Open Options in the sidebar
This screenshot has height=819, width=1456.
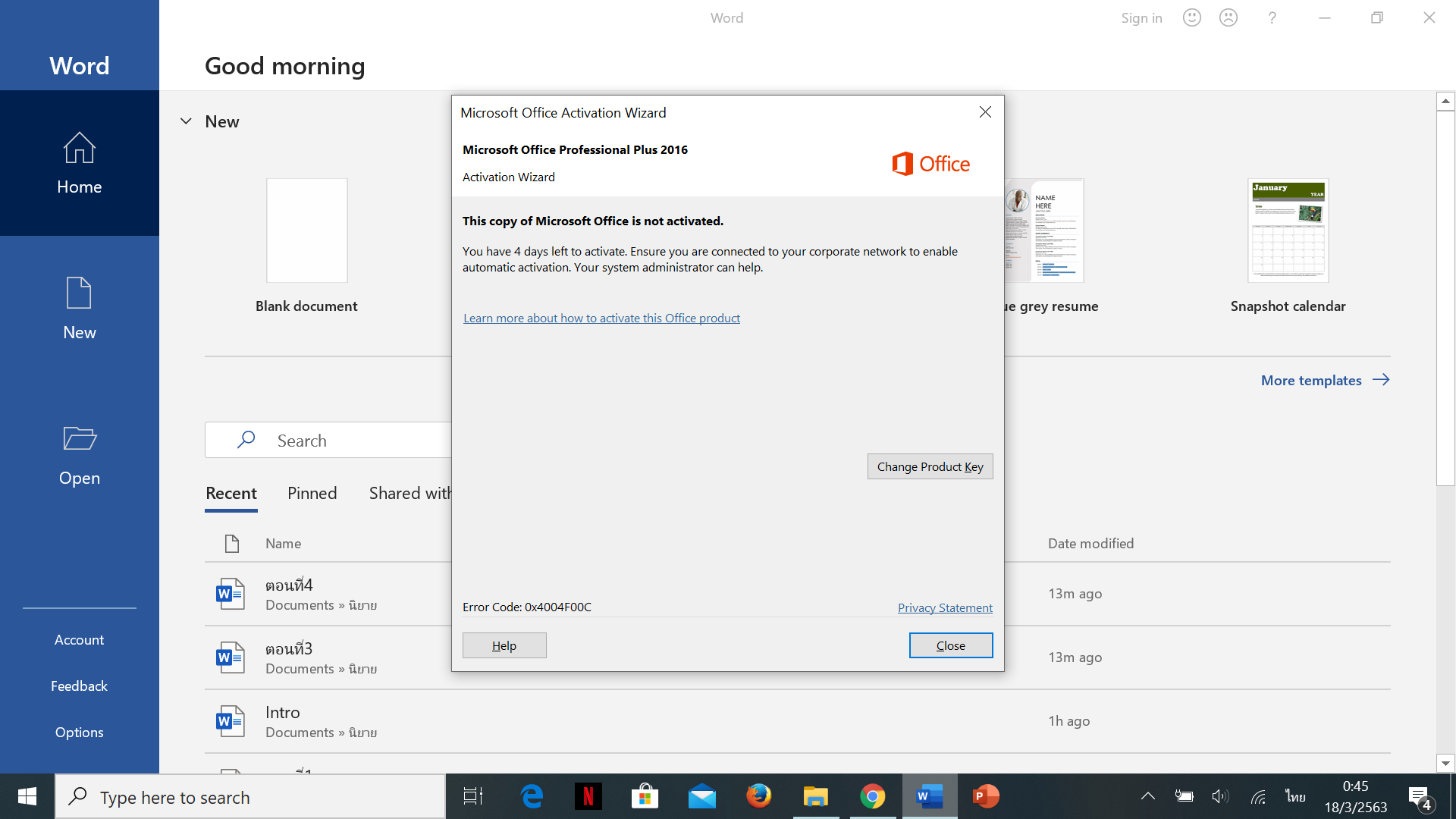click(79, 732)
